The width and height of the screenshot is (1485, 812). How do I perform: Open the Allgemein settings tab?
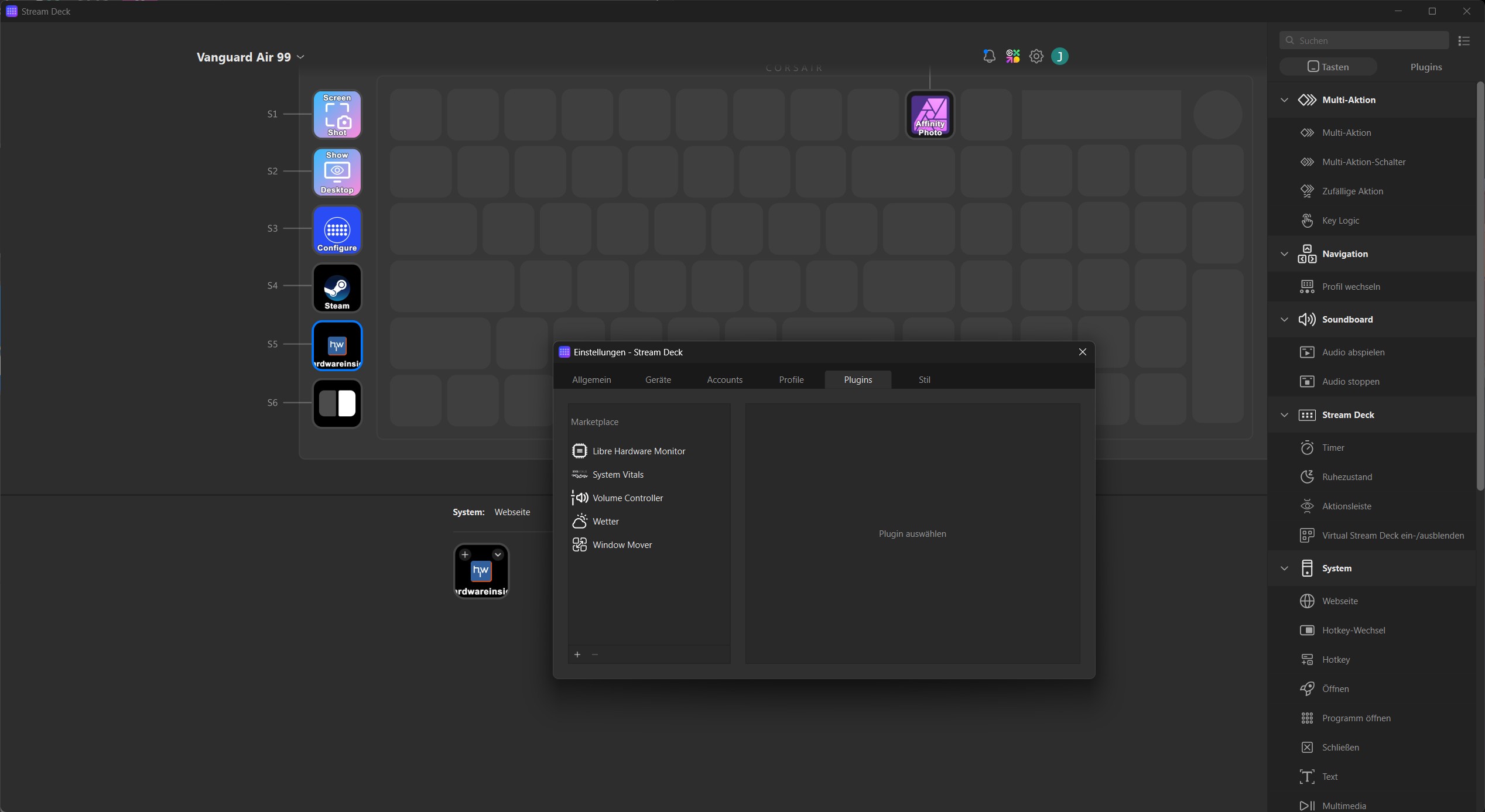coord(591,379)
